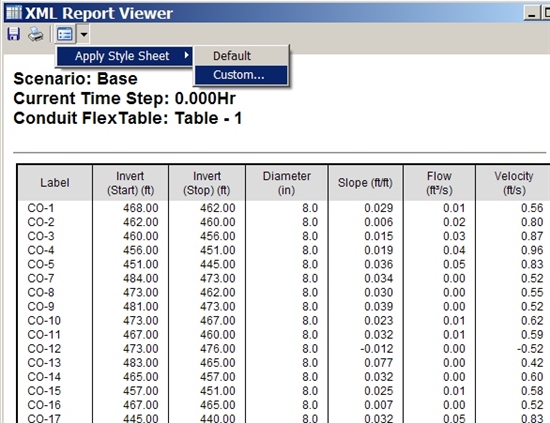
Task: Click the Save floppy disk icon
Action: click(14, 34)
